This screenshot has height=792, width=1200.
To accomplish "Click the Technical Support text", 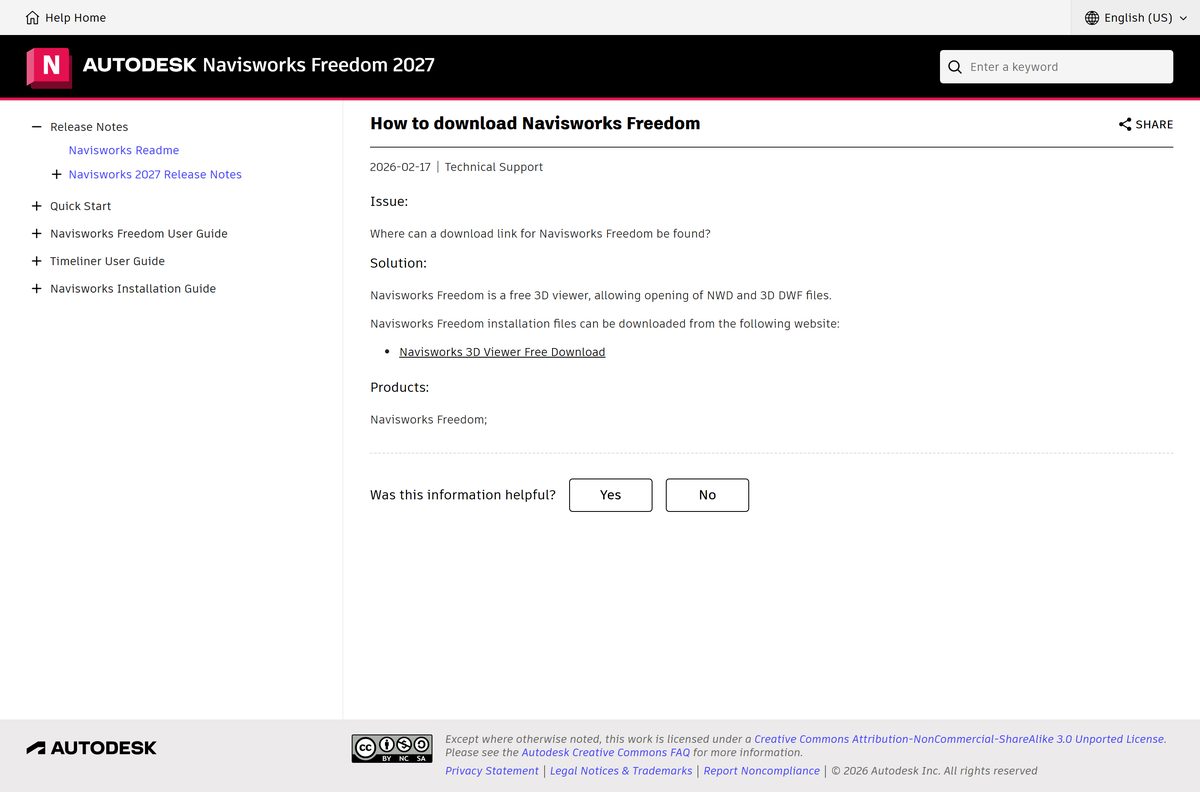I will pos(494,167).
